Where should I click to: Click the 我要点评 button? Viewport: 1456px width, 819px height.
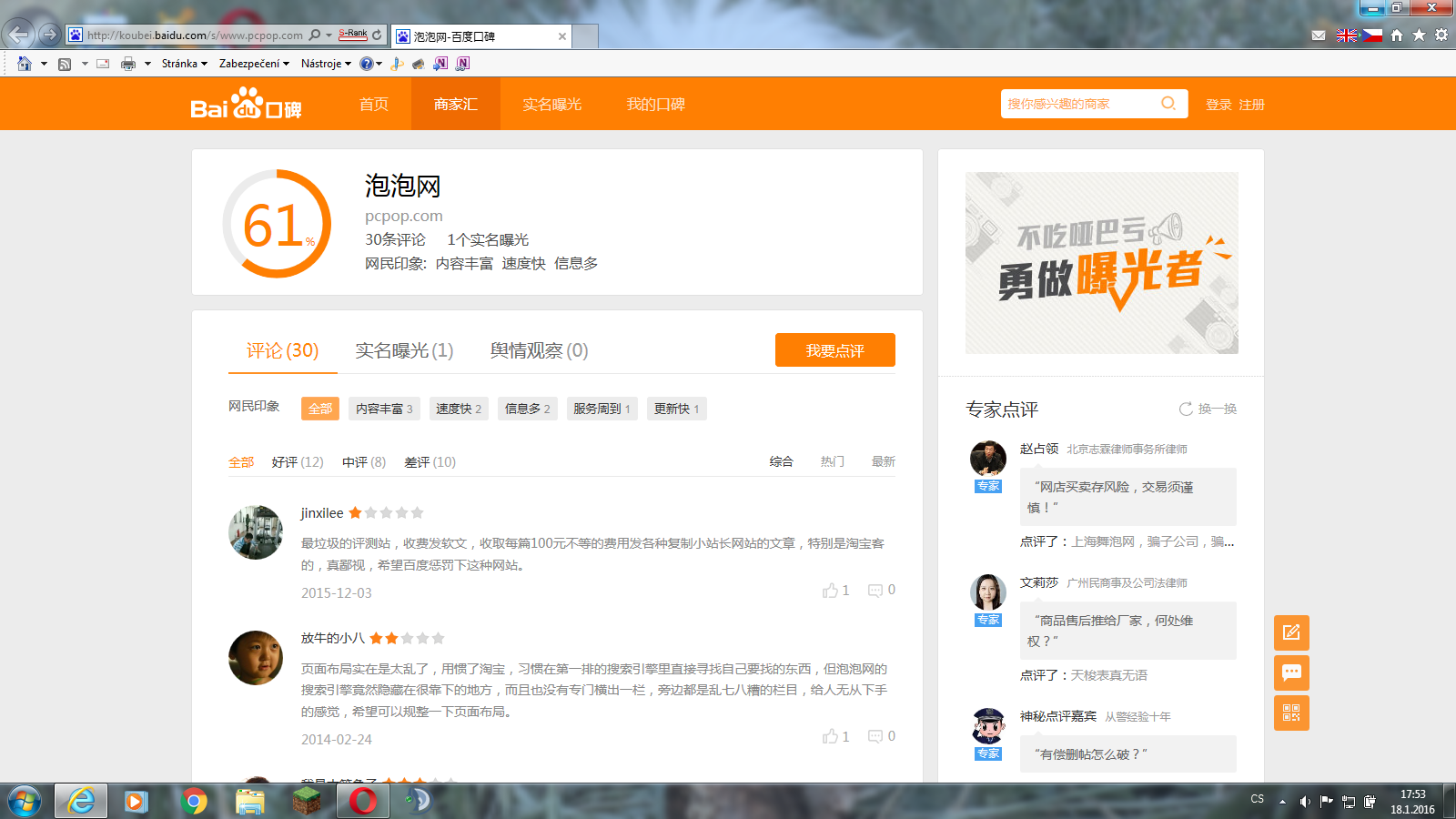coord(835,350)
